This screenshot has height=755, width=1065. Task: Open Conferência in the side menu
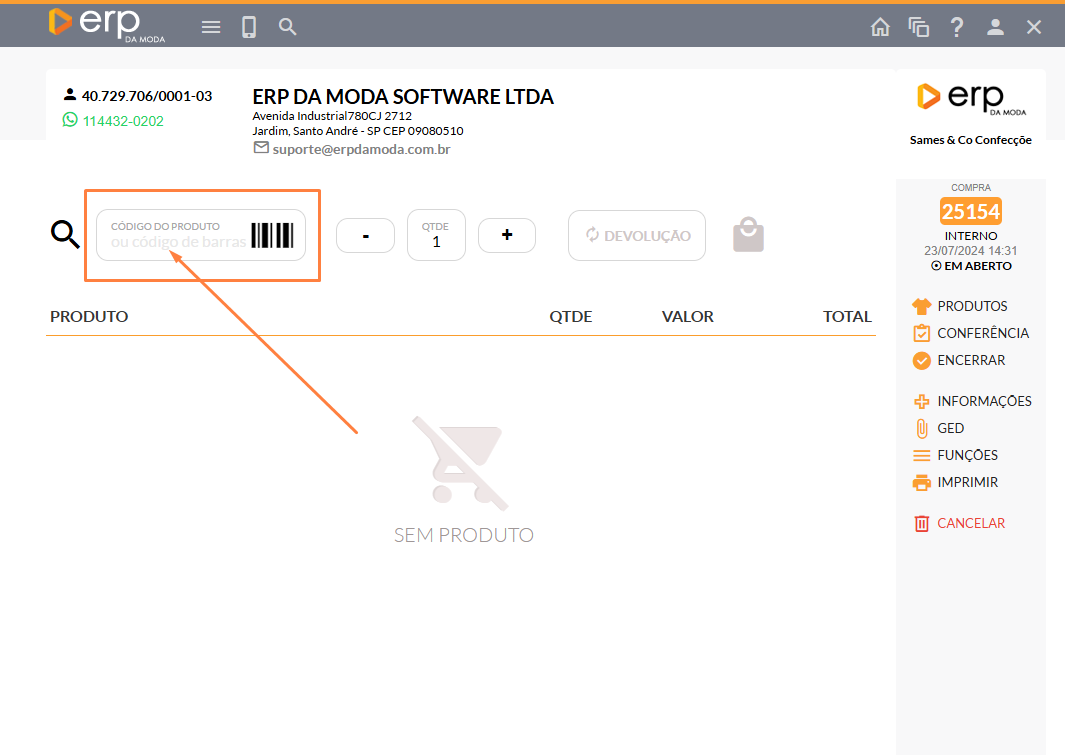(982, 333)
